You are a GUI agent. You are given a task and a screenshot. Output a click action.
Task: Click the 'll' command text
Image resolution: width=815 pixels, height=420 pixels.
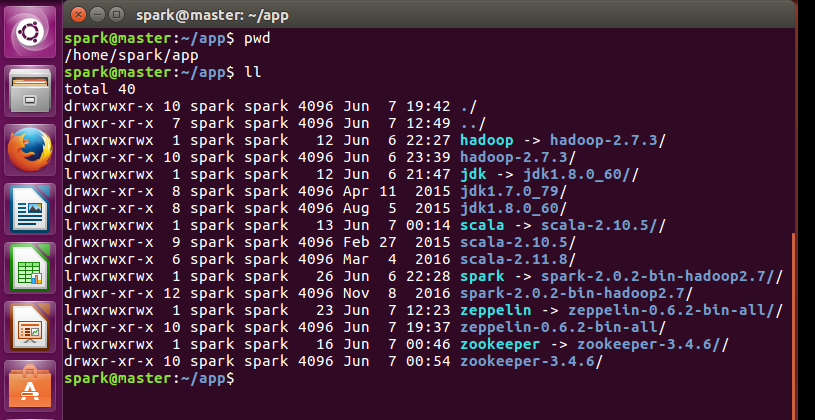pos(253,72)
